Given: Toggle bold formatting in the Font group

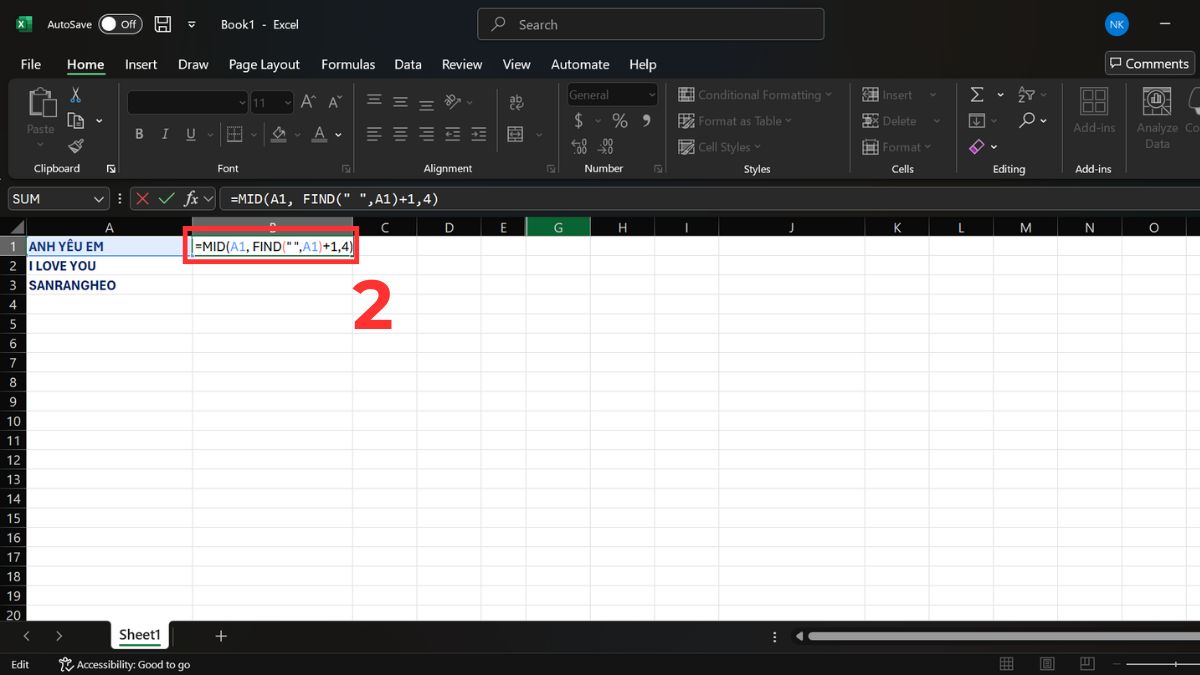Looking at the screenshot, I should coord(139,133).
